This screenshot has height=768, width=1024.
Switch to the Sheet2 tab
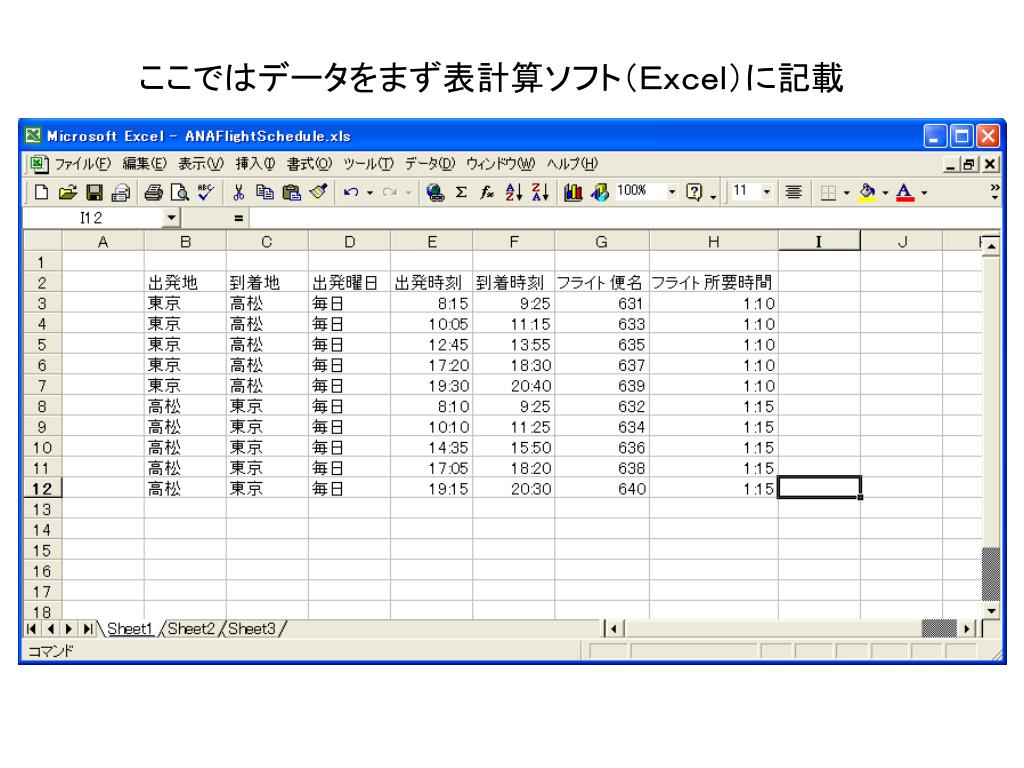191,629
